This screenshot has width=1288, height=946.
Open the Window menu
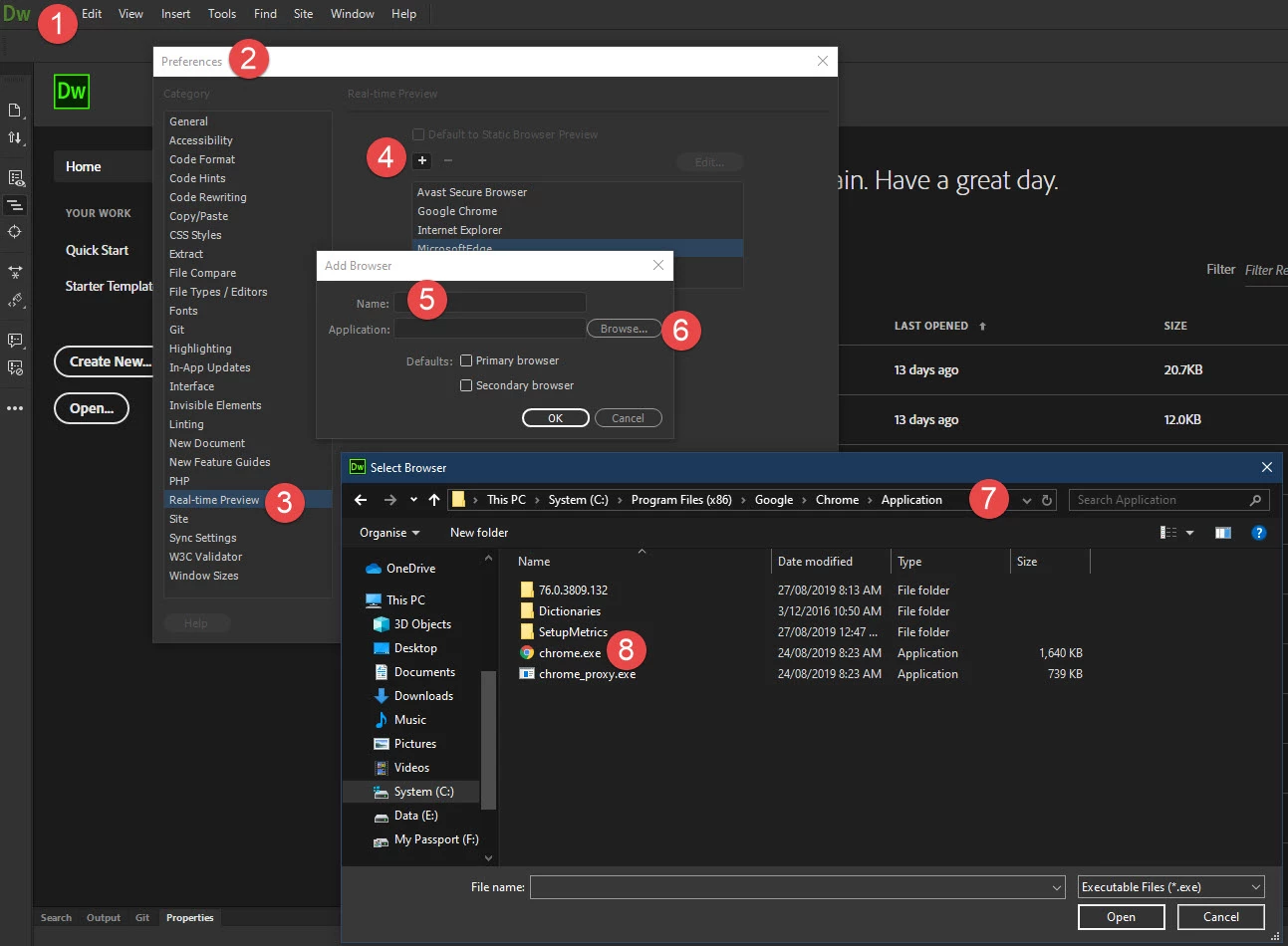(353, 14)
